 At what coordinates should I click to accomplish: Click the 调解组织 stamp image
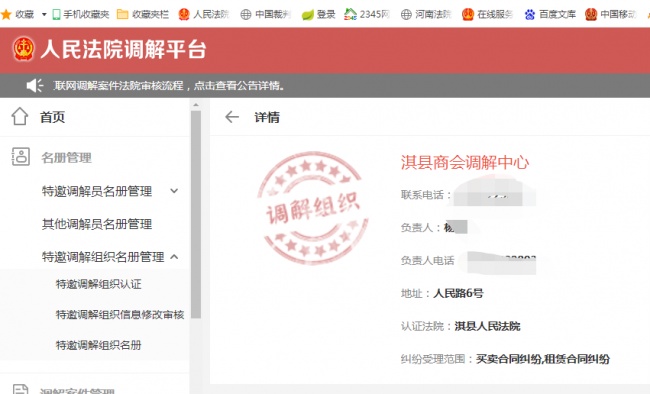pyautogui.click(x=313, y=208)
